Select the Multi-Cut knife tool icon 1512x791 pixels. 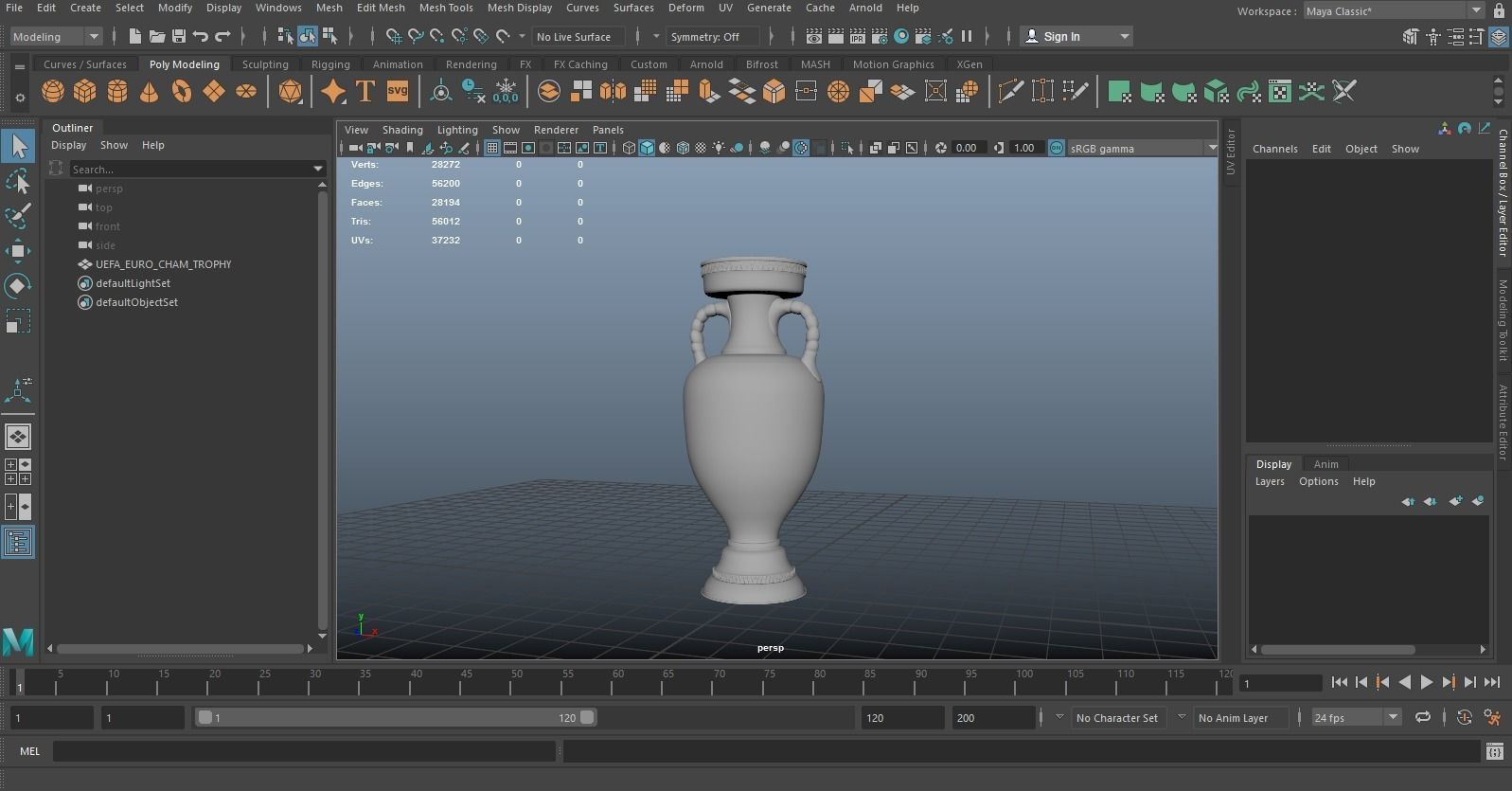coord(1010,92)
